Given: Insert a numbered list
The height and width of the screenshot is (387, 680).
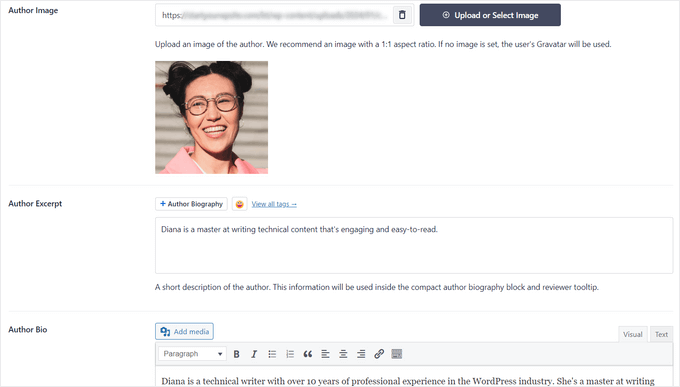Looking at the screenshot, I should pyautogui.click(x=290, y=354).
